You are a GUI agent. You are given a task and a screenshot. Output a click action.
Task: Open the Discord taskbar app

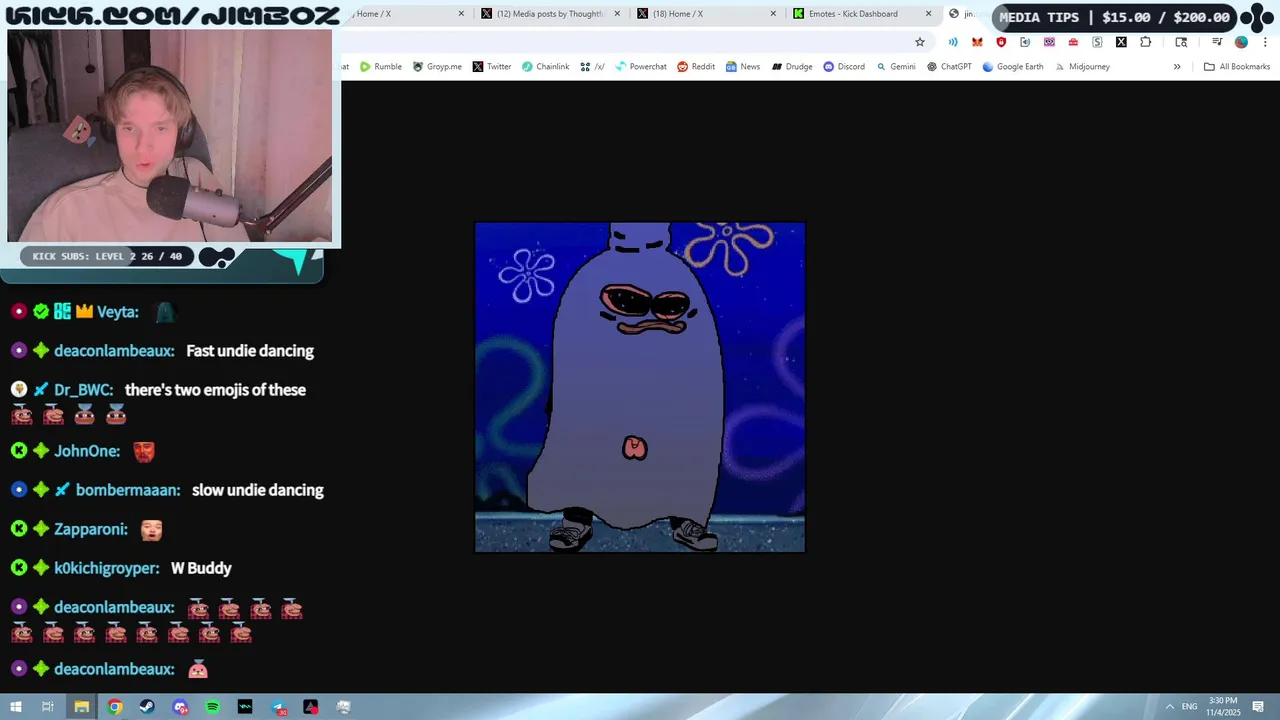180,707
